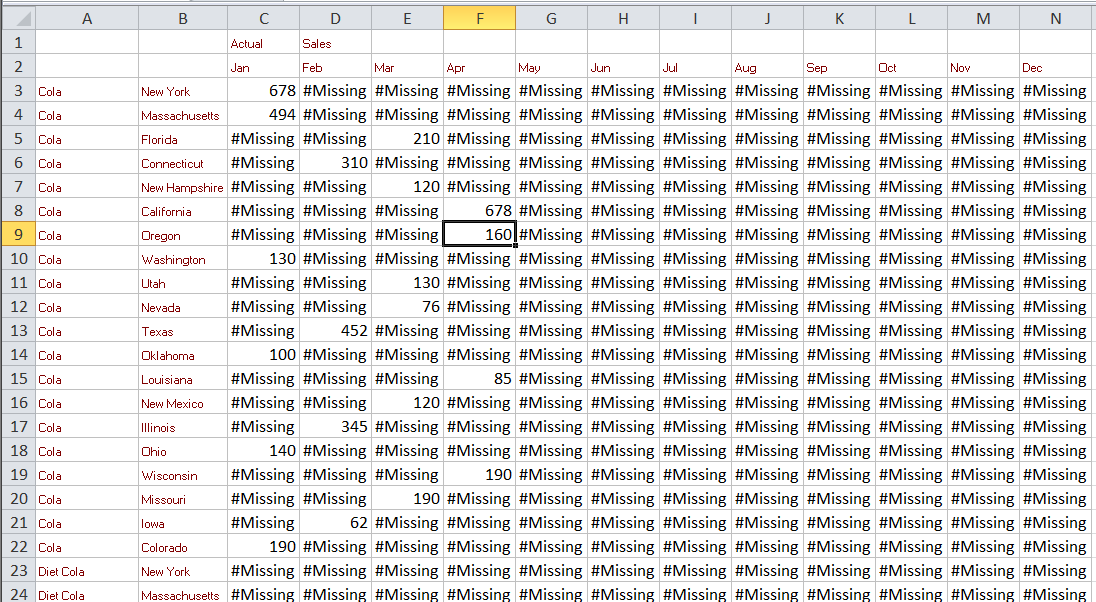Select the Washington cell

point(183,259)
